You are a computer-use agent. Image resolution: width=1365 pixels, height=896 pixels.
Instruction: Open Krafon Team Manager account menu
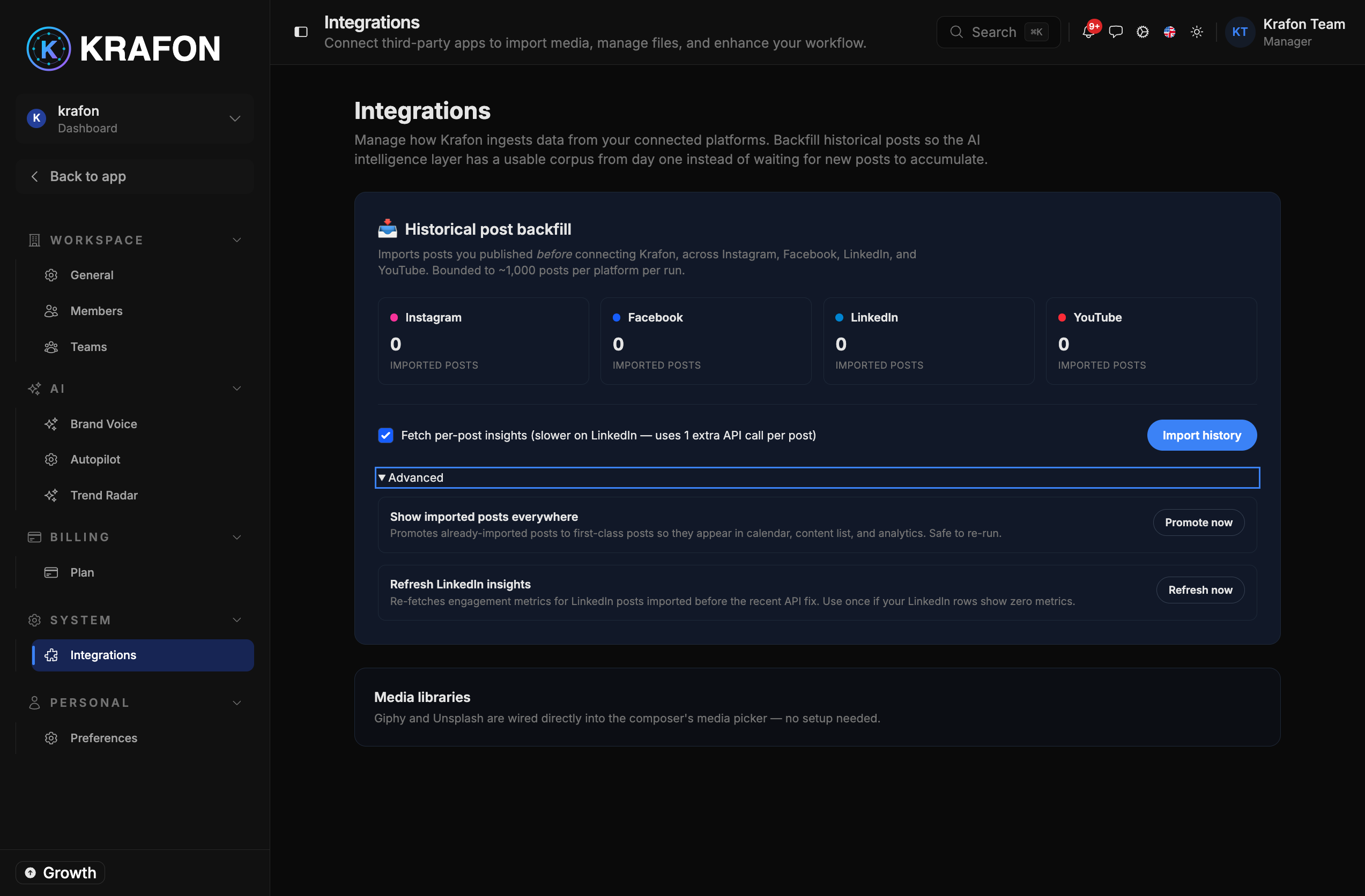tap(1286, 32)
